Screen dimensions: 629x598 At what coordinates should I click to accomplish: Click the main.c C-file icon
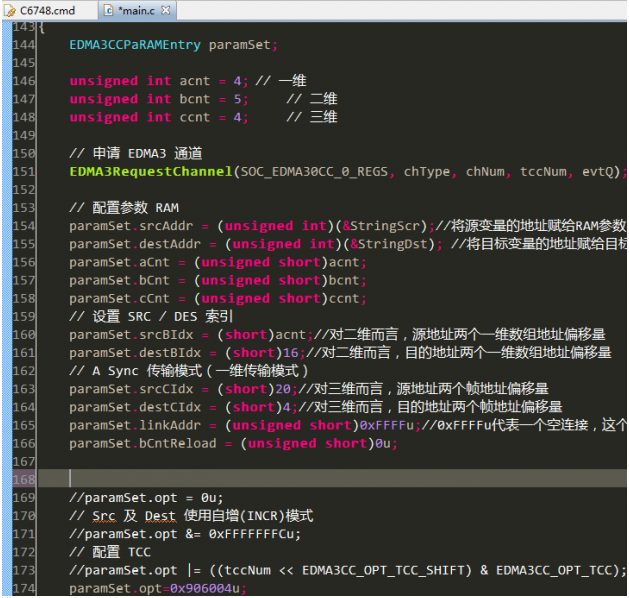click(x=108, y=10)
